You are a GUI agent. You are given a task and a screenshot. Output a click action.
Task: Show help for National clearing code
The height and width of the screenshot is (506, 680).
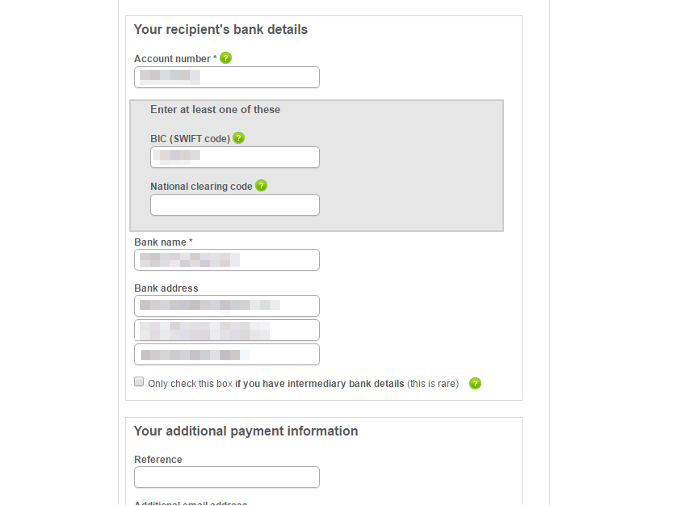261,186
